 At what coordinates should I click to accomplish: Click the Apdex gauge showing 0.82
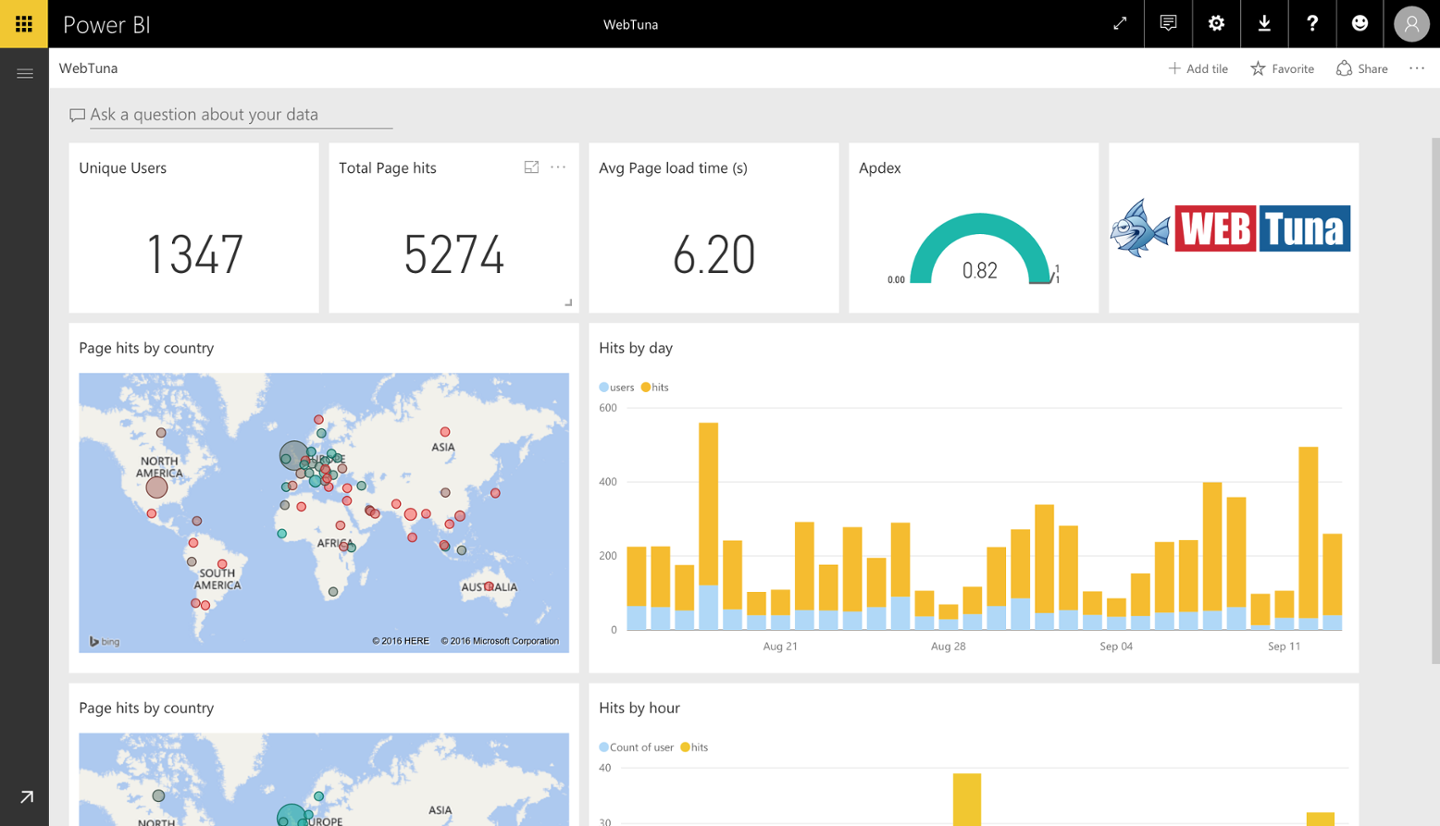pyautogui.click(x=980, y=250)
